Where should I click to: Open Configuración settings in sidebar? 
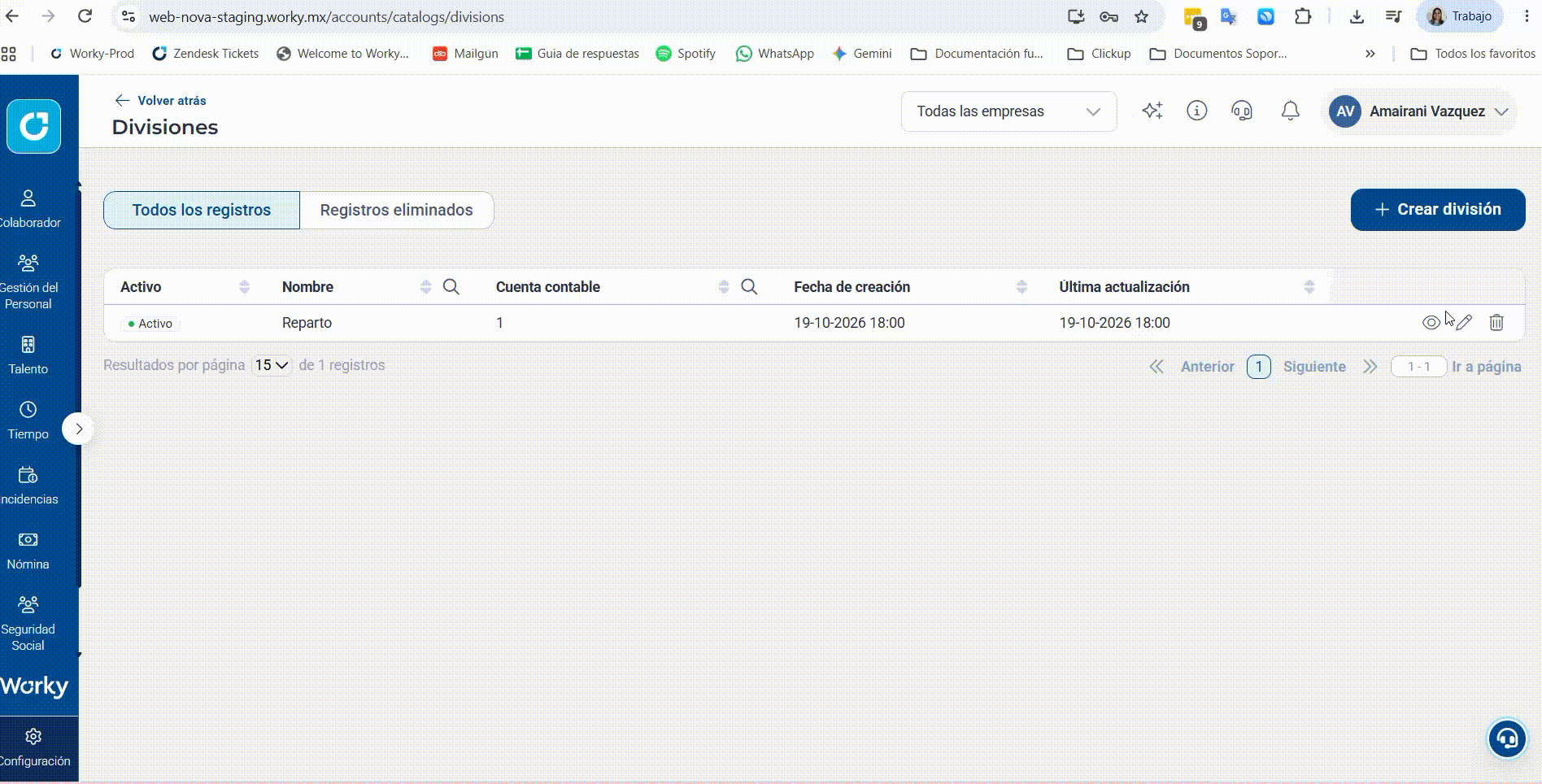(x=33, y=747)
